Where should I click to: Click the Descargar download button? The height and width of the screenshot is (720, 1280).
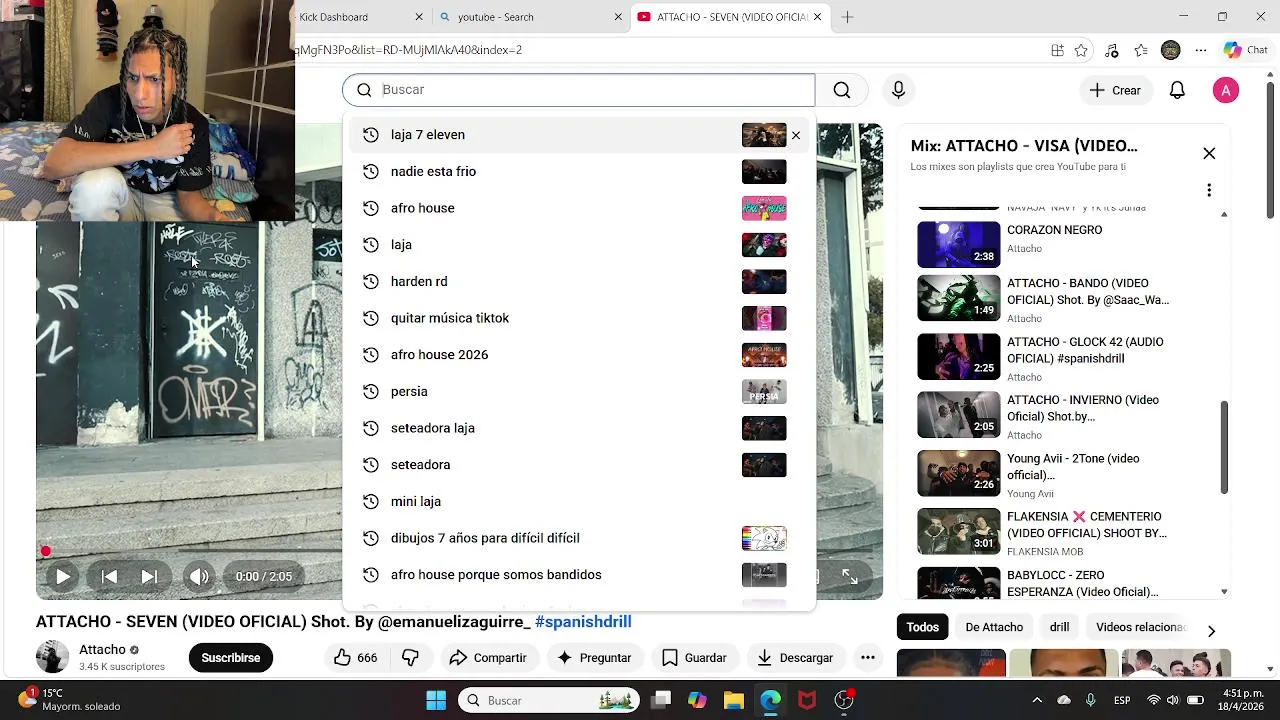pos(795,658)
